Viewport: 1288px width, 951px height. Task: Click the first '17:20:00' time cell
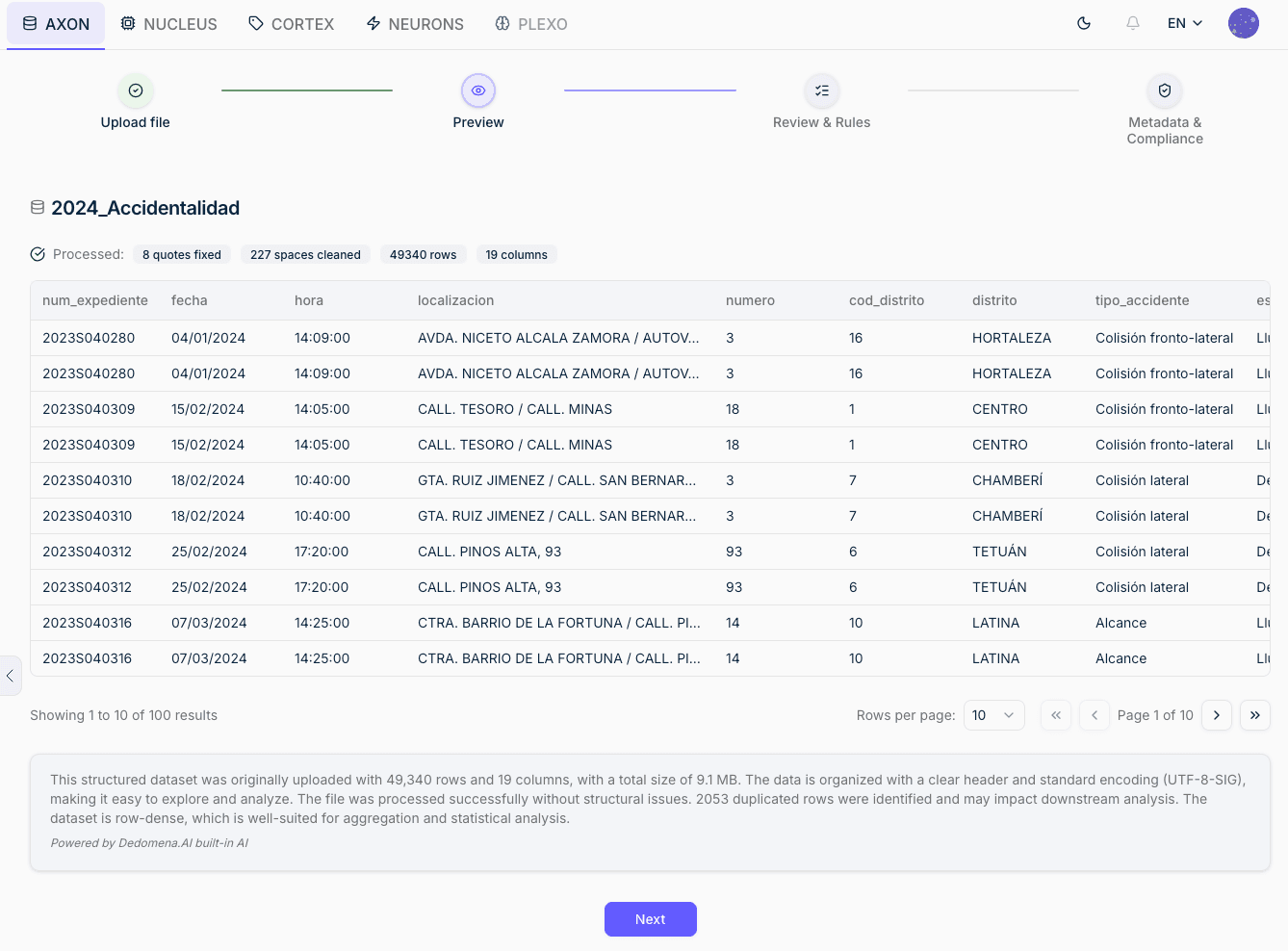click(x=322, y=552)
